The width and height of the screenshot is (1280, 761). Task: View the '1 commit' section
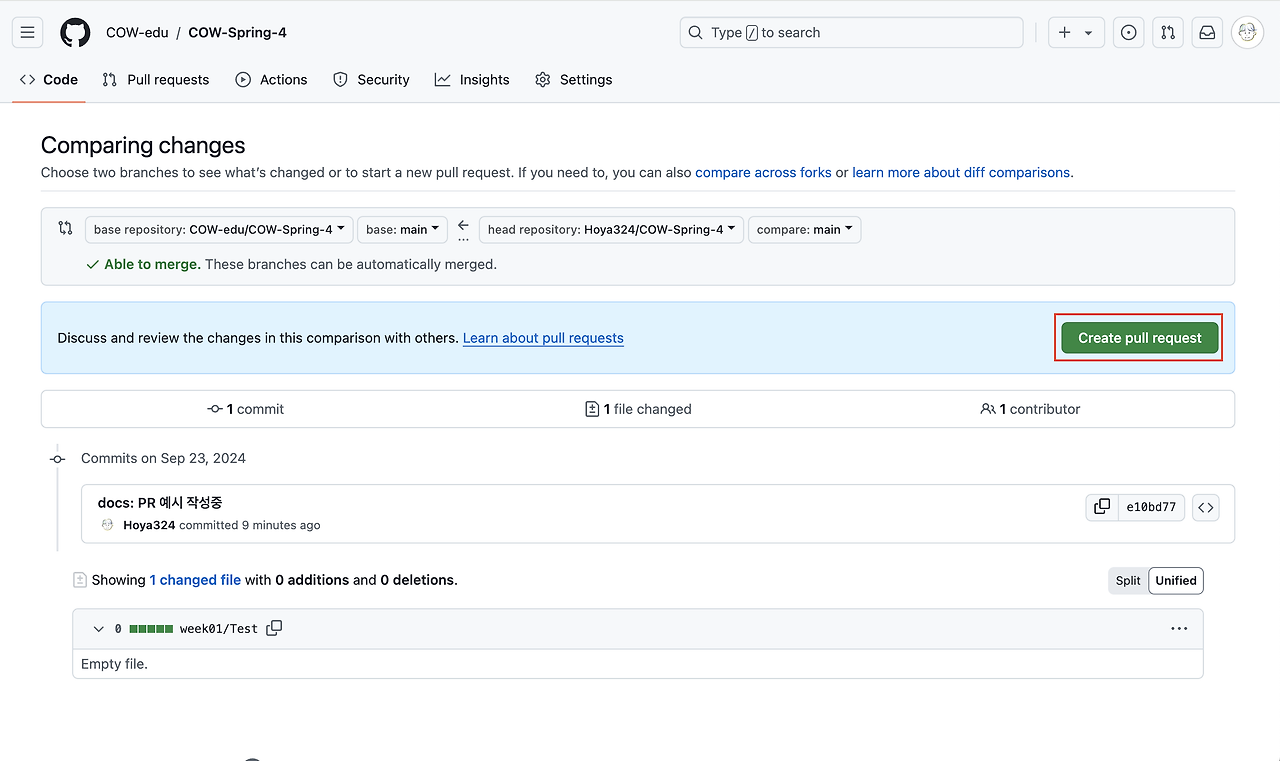pos(245,409)
